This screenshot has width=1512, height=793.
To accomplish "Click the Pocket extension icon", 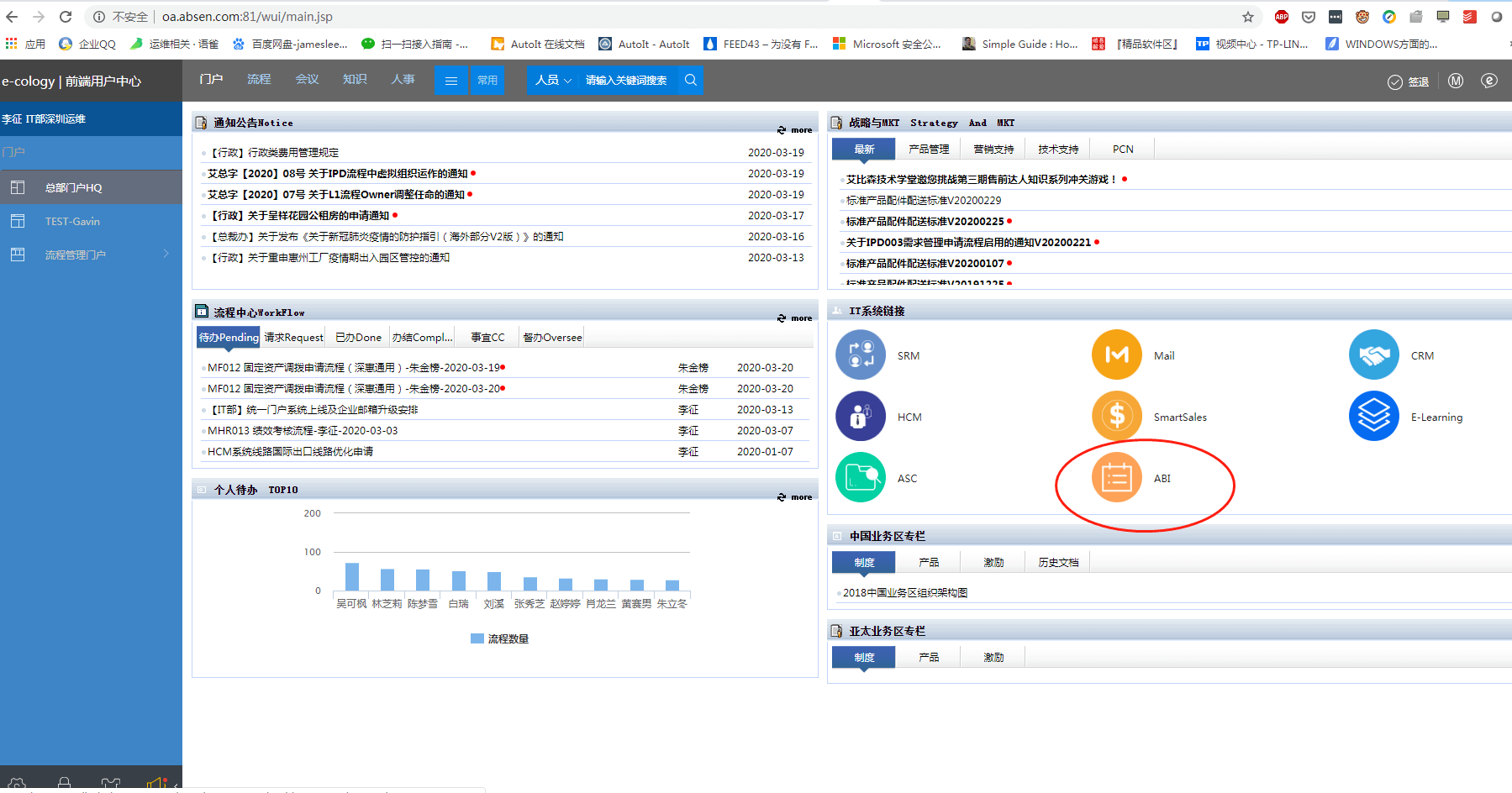I will [x=1309, y=17].
